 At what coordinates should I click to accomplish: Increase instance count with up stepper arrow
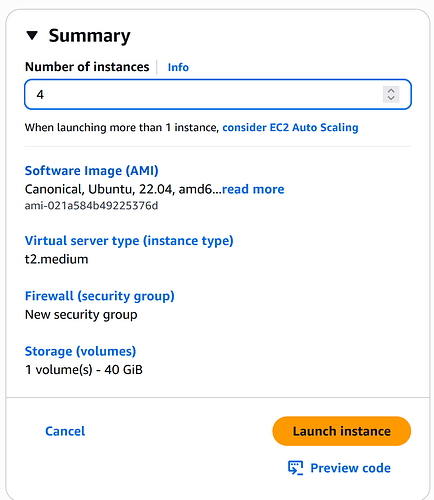[391, 91]
